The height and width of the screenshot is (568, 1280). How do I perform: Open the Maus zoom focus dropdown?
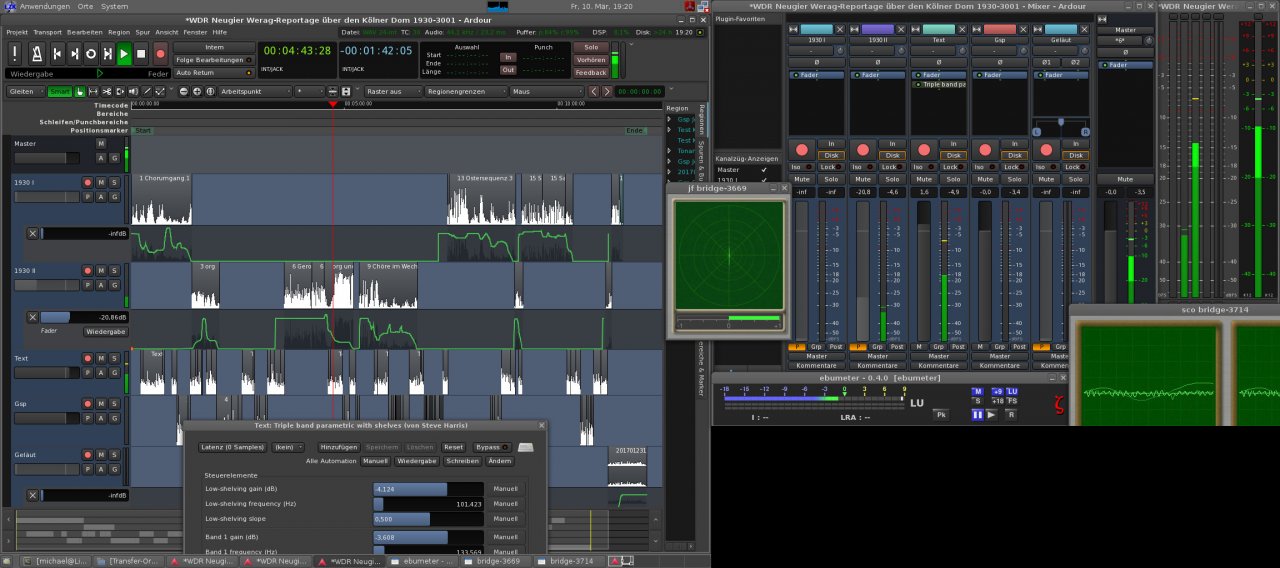[x=547, y=91]
